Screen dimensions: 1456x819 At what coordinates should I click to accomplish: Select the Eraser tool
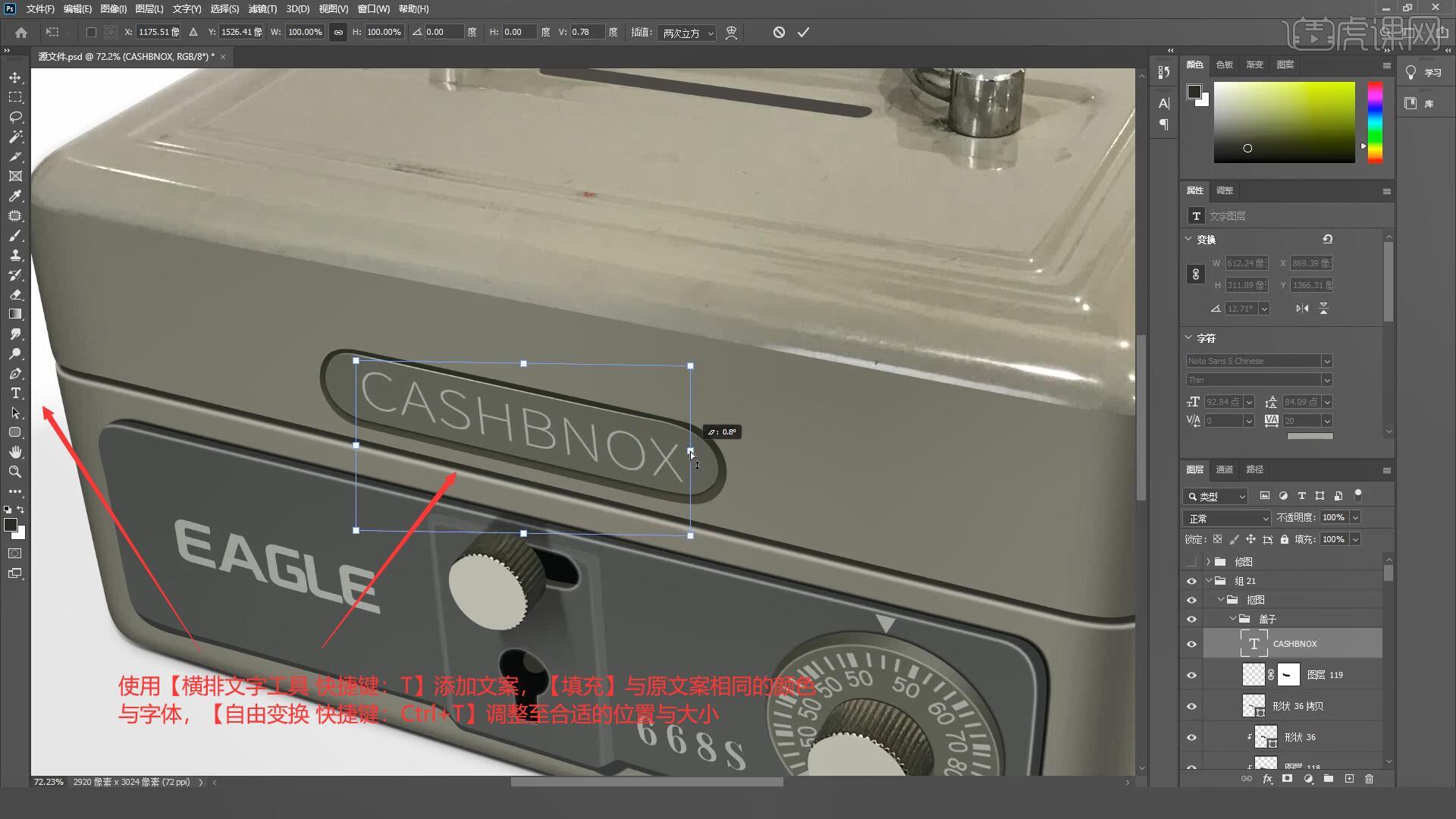click(x=15, y=294)
